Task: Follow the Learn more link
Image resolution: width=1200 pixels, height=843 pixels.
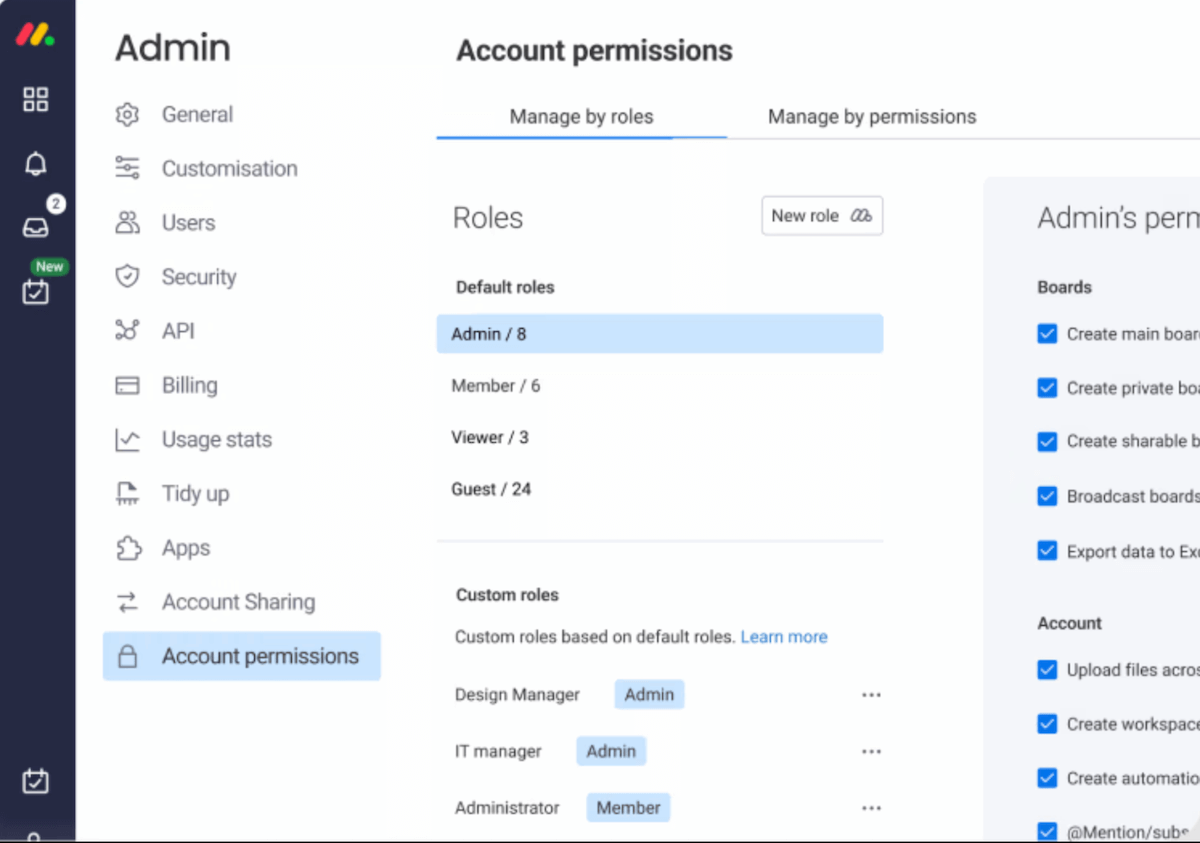Action: 783,637
